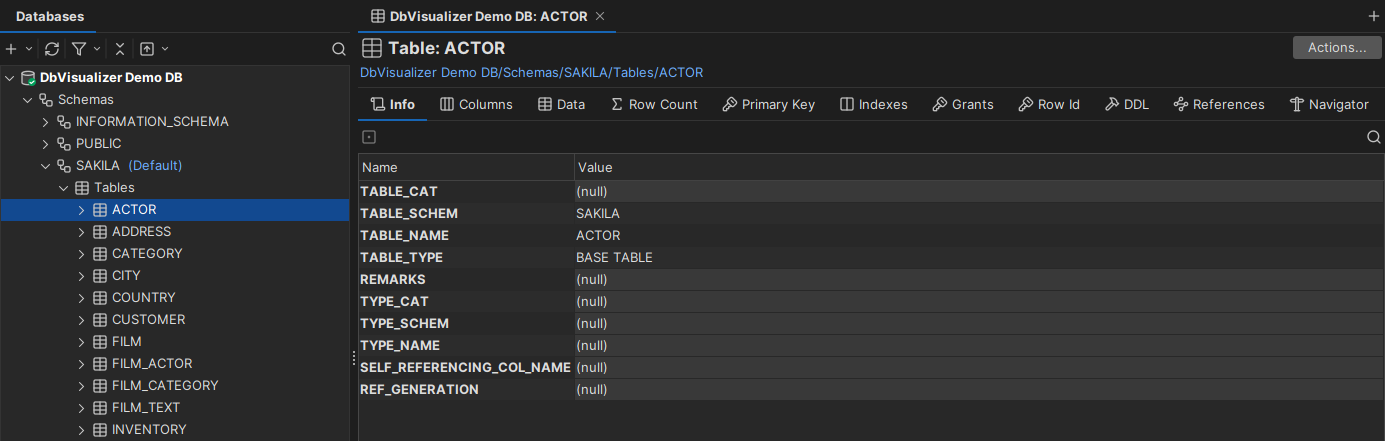This screenshot has width=1385, height=441.
Task: Expand the CITY table node
Action: click(82, 276)
